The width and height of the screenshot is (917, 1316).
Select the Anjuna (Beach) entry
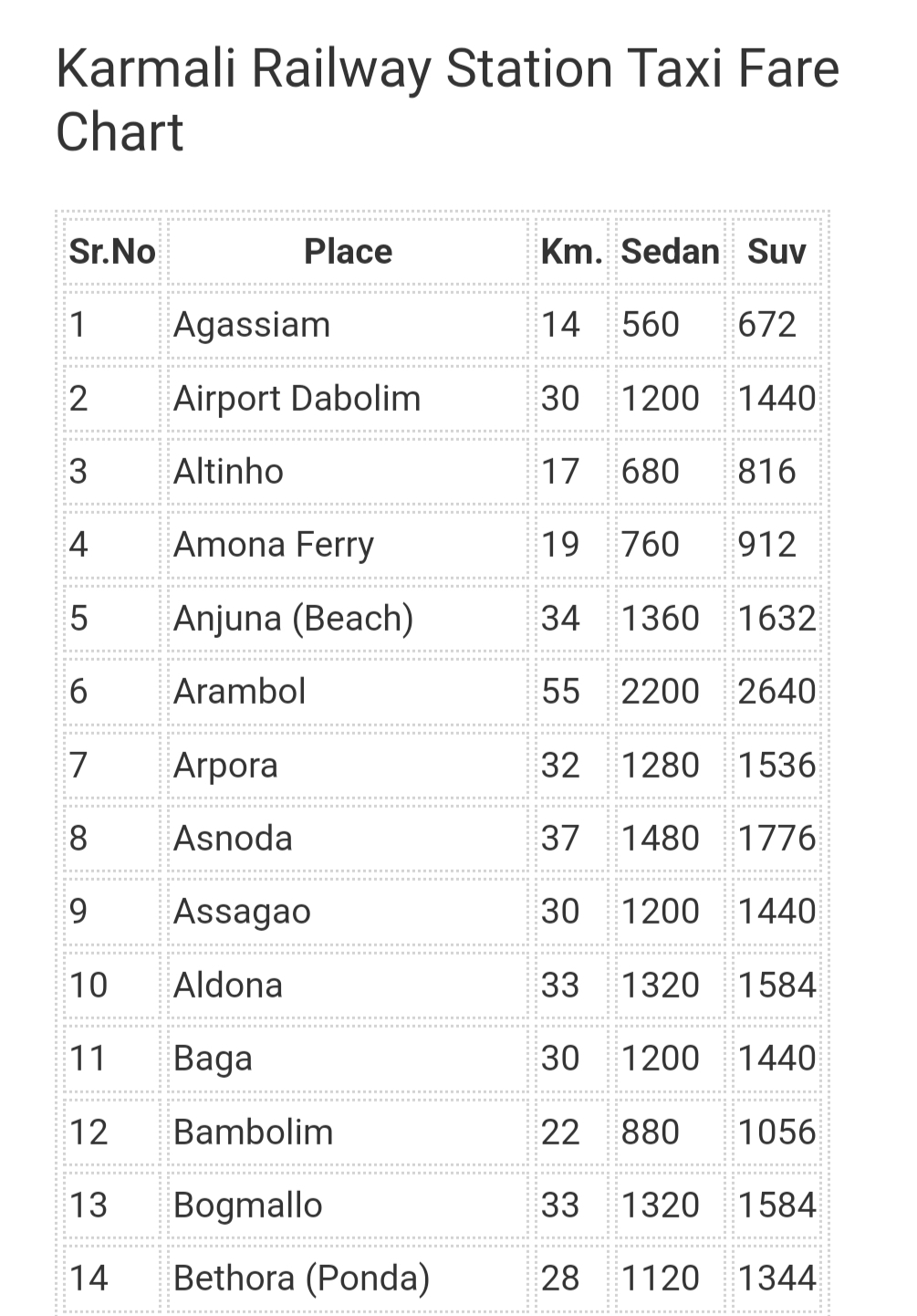click(294, 619)
